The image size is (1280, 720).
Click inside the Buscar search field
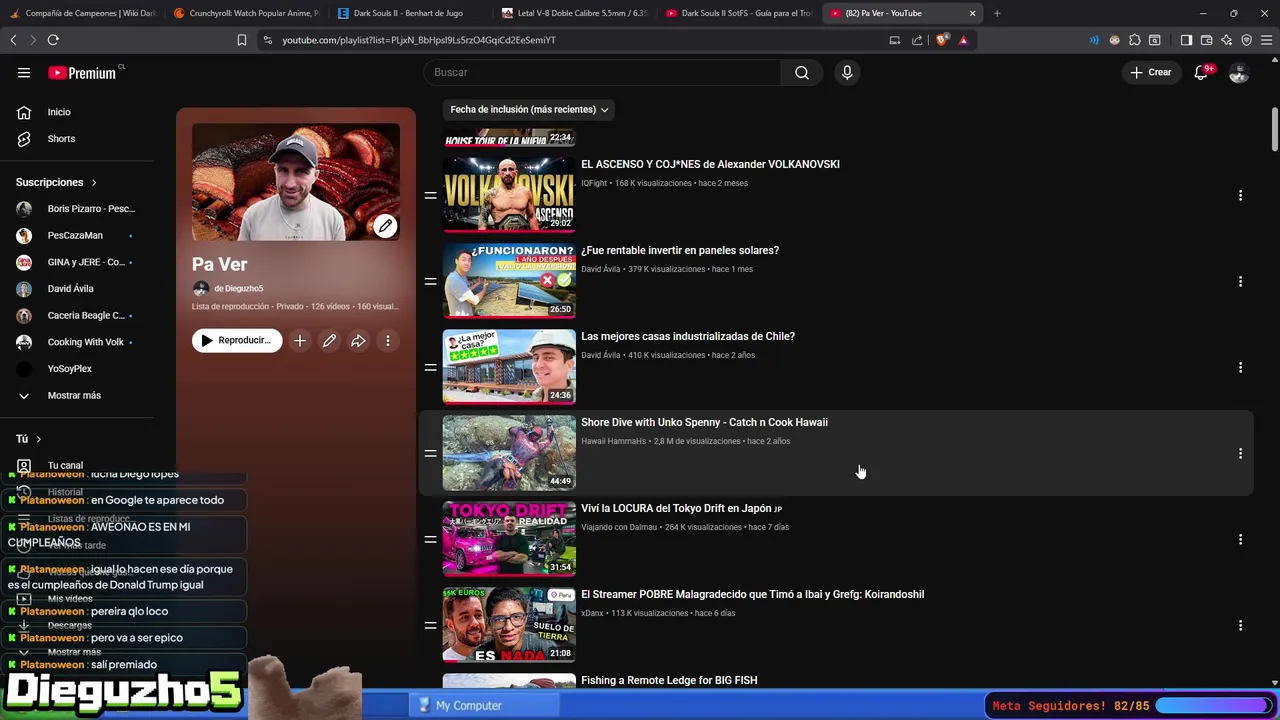(603, 72)
